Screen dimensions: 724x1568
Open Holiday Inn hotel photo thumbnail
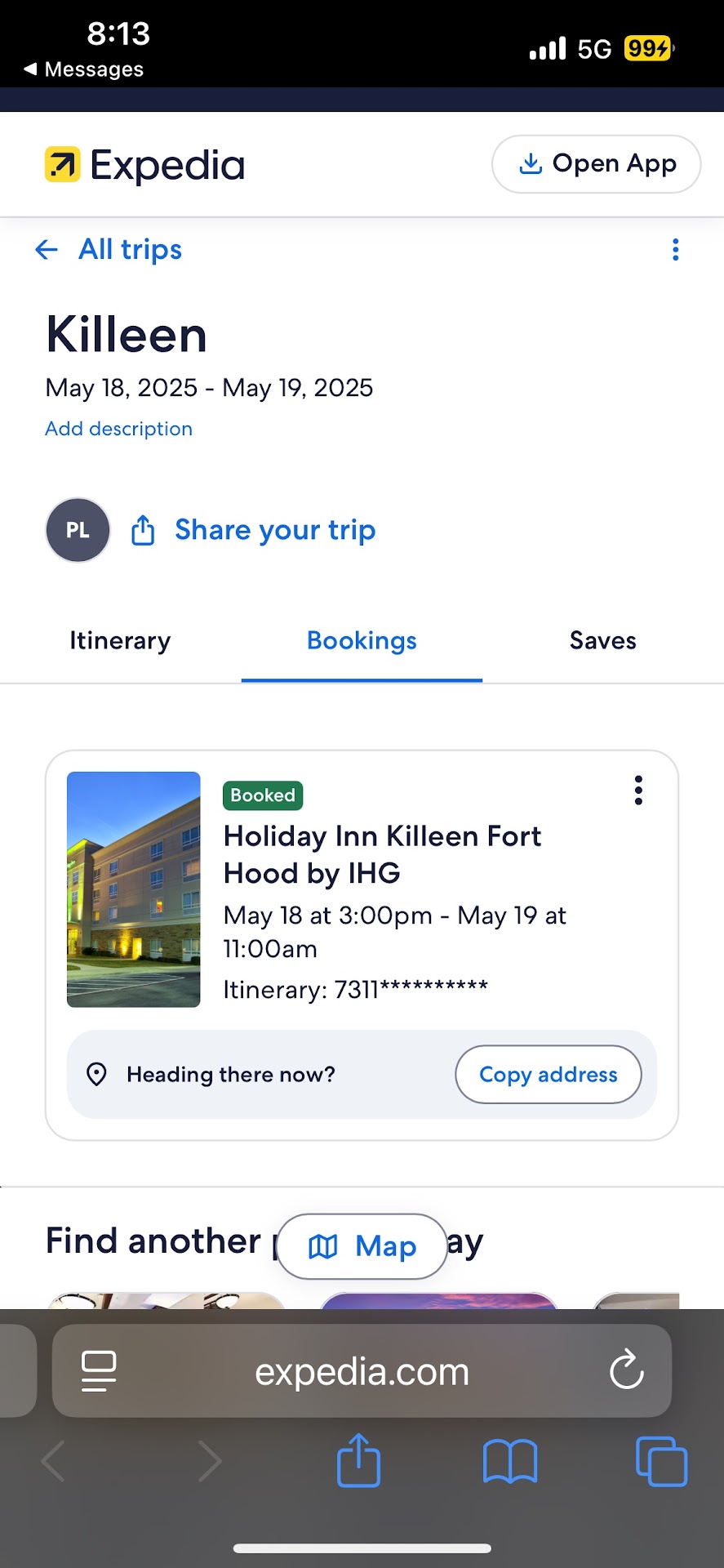(134, 889)
